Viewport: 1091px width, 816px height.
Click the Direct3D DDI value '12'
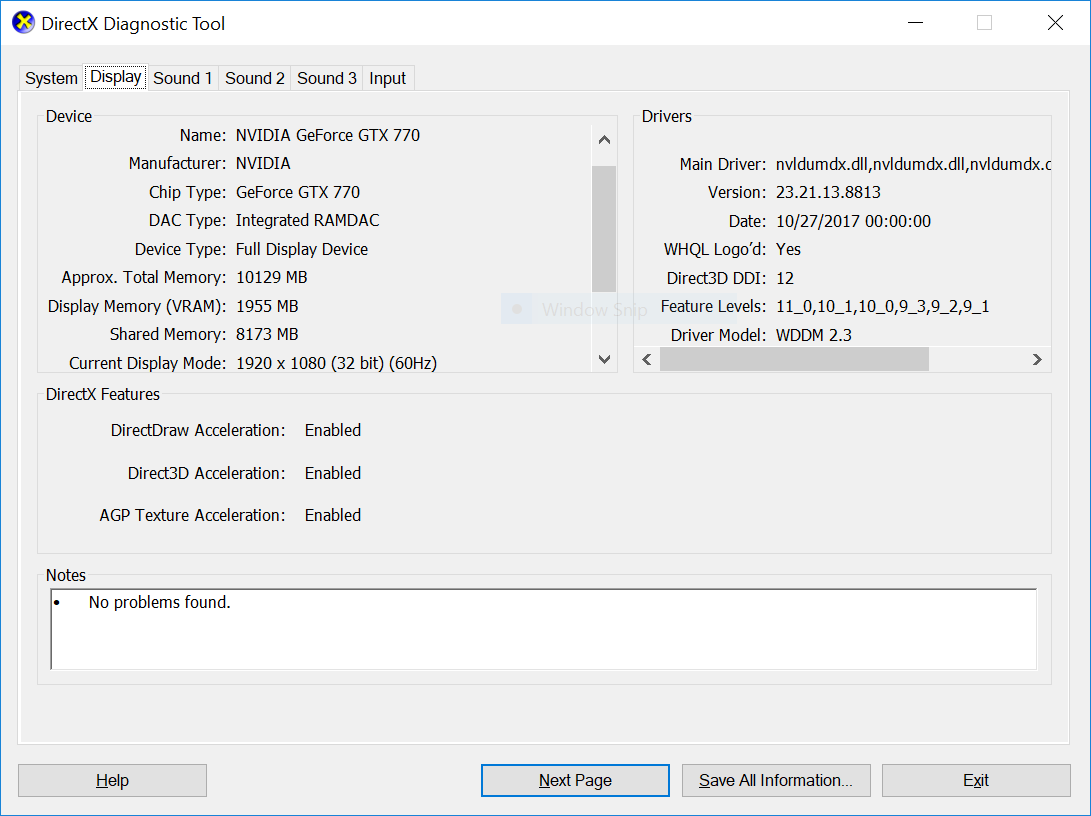785,278
